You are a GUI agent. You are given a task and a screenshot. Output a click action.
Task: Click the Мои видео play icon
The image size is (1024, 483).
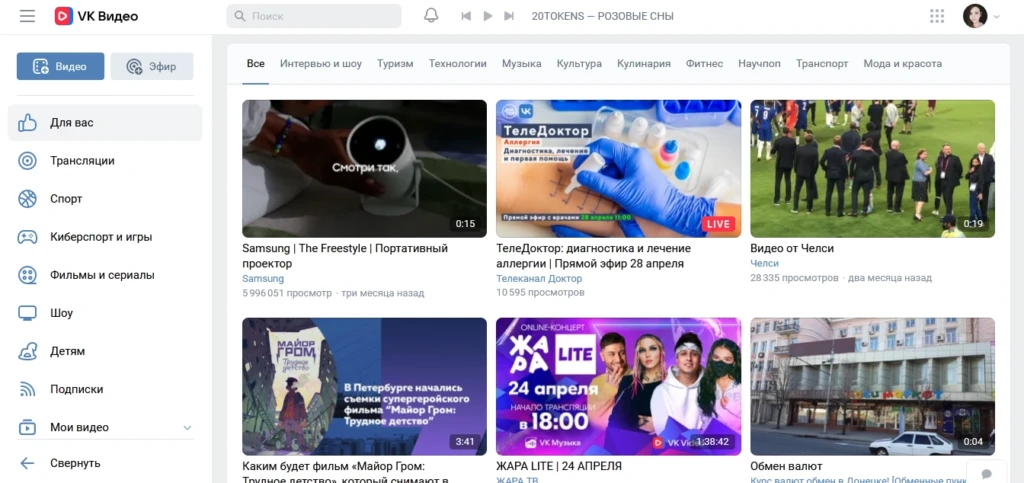[27, 428]
